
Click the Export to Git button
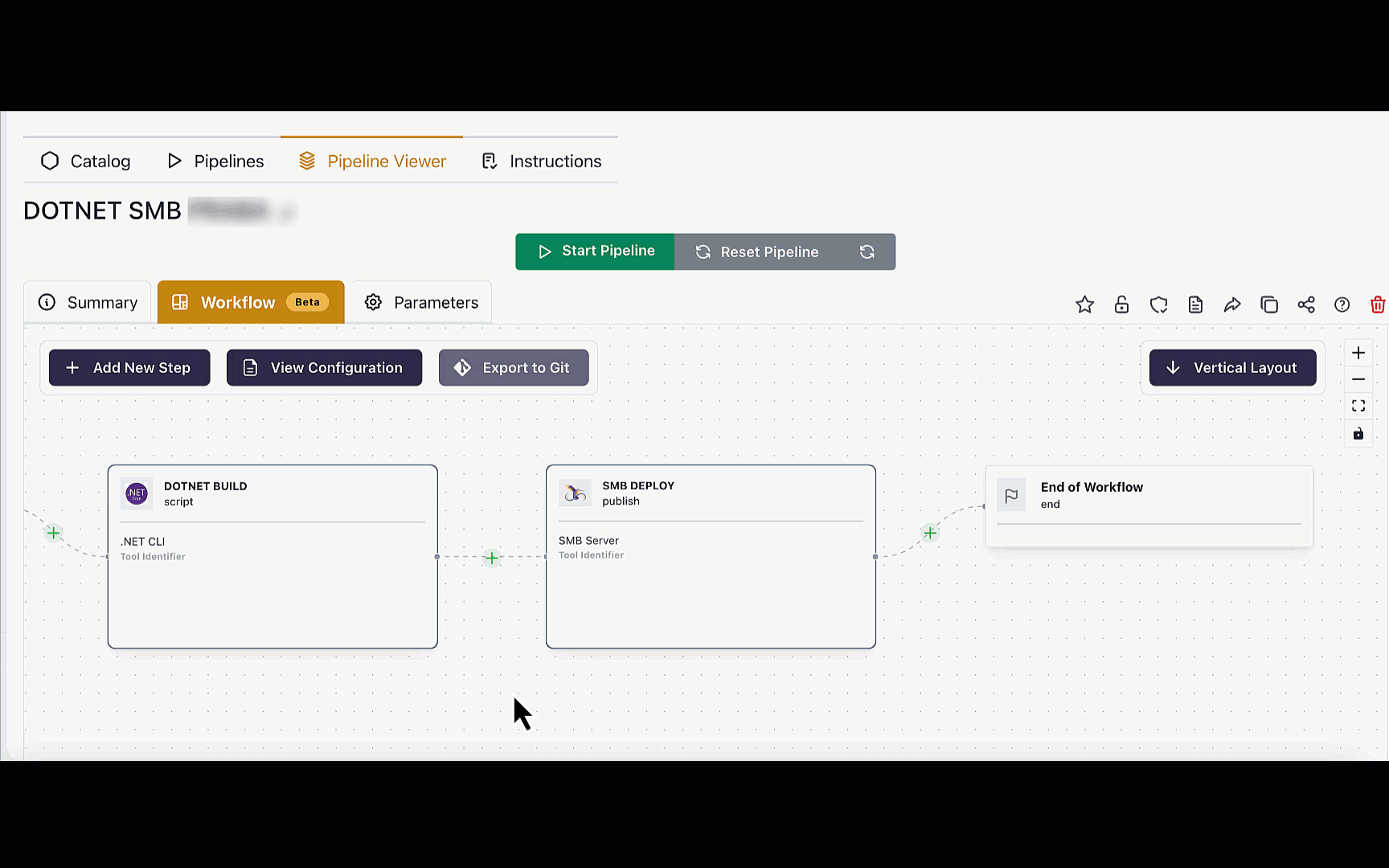513,367
